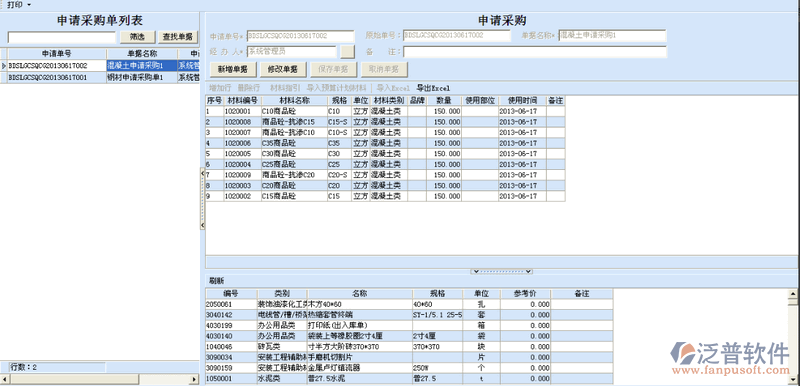
Task: Click the 增加行 toolbar item
Action: [220, 88]
